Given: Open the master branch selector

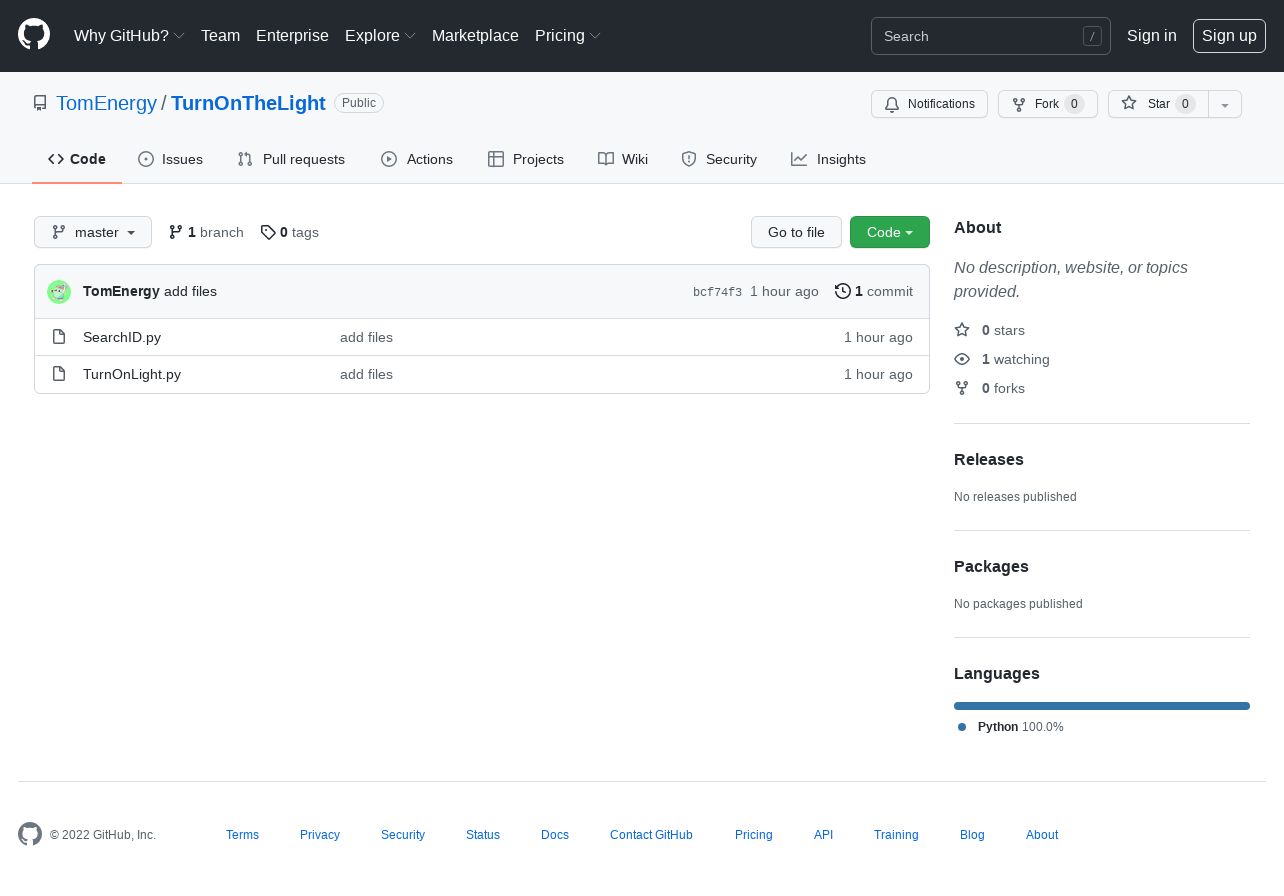Looking at the screenshot, I should tap(93, 232).
